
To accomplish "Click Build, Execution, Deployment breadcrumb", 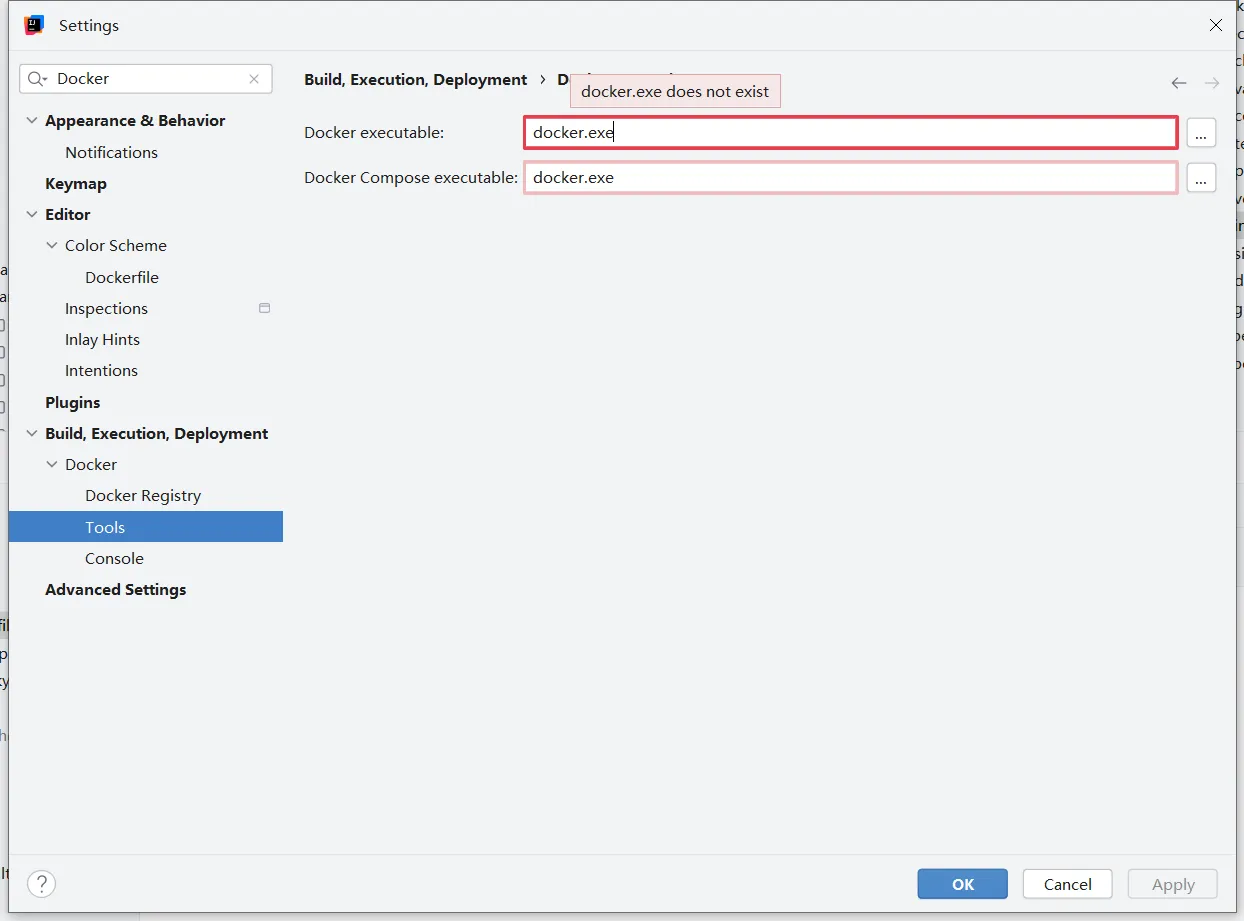I will click(x=416, y=79).
